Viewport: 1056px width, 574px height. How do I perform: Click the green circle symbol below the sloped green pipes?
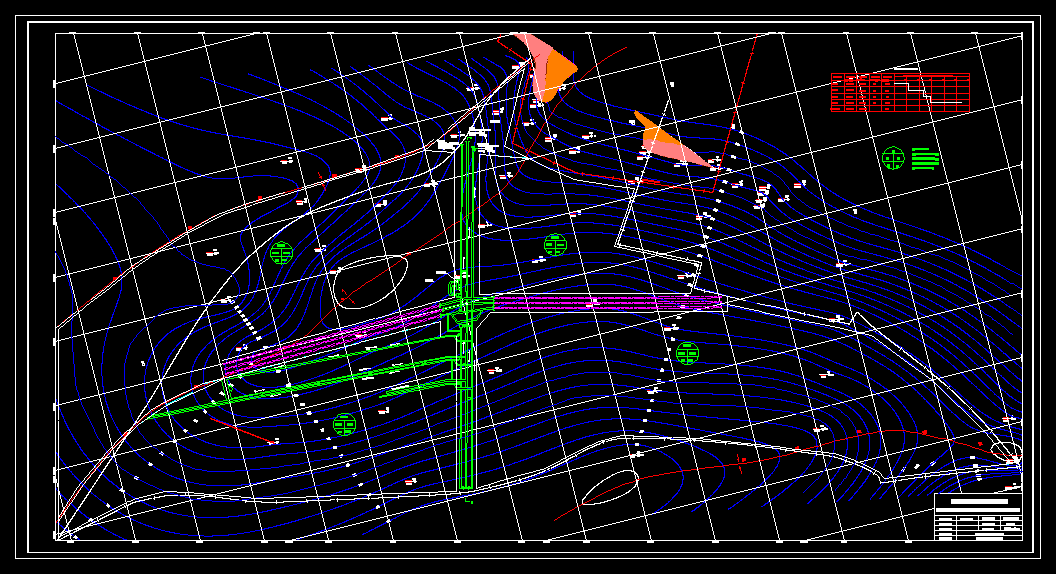(344, 424)
